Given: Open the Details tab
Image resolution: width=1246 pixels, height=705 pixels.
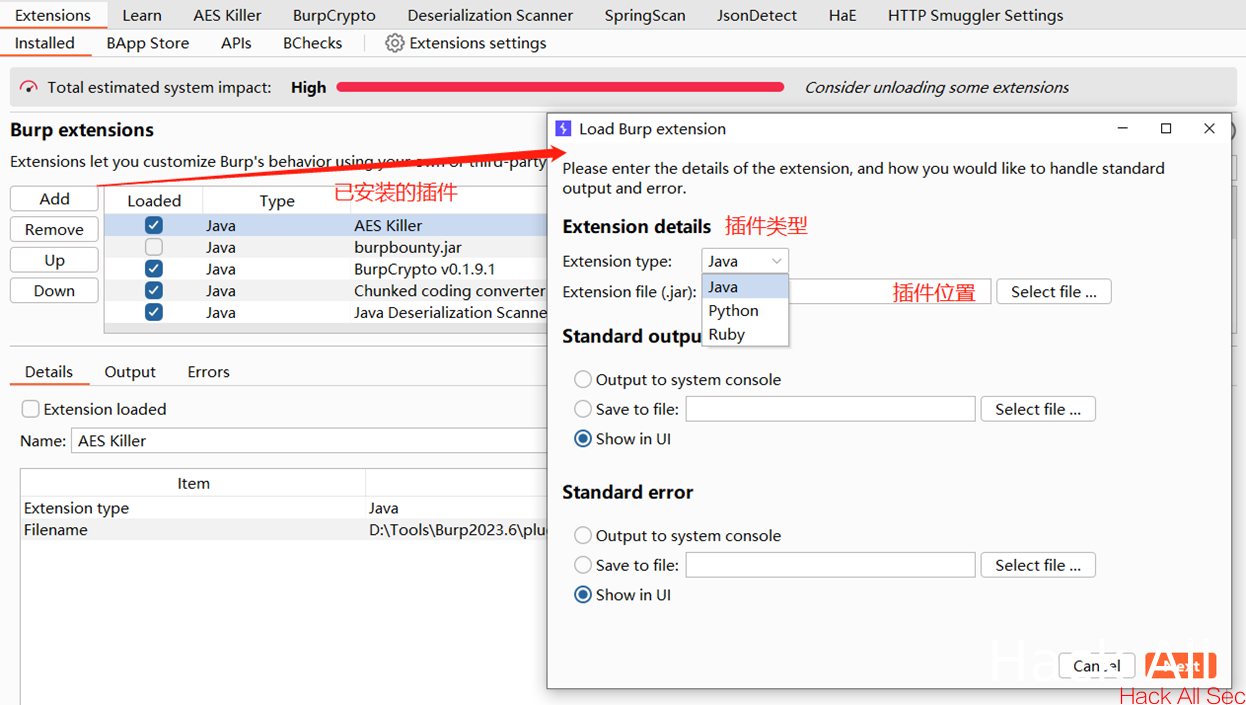Looking at the screenshot, I should pos(49,372).
